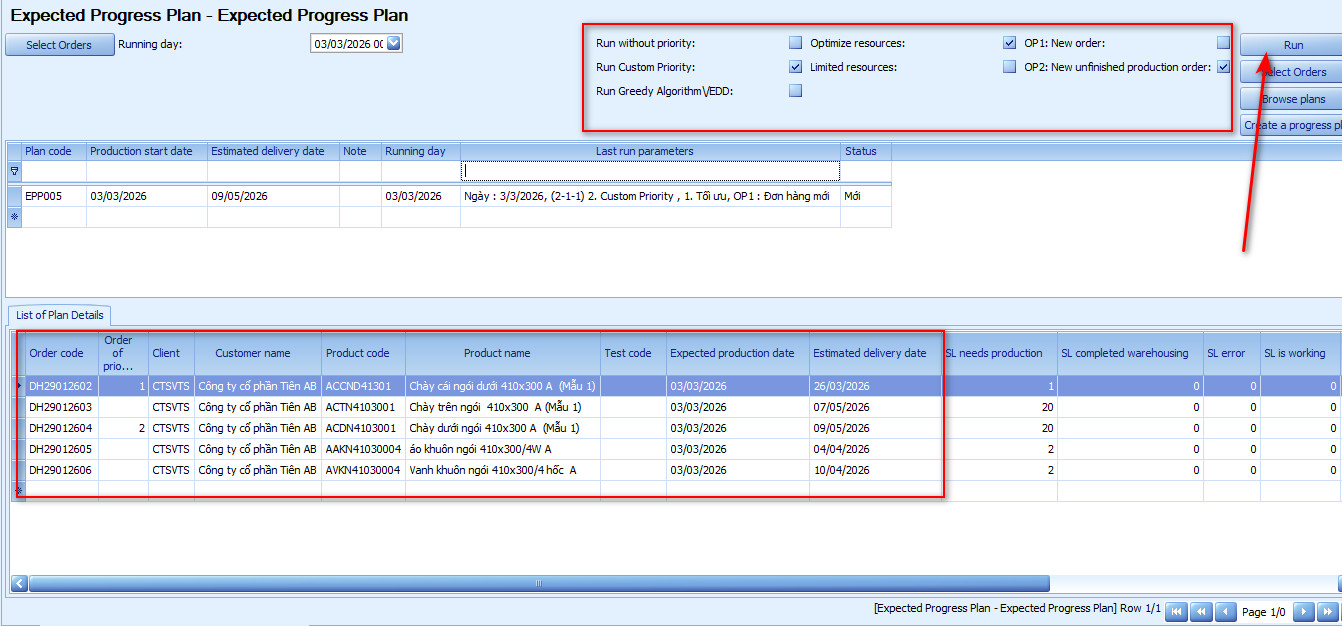This screenshot has width=1342, height=626.
Task: Toggle the Limited resources checkbox
Action: (1009, 67)
